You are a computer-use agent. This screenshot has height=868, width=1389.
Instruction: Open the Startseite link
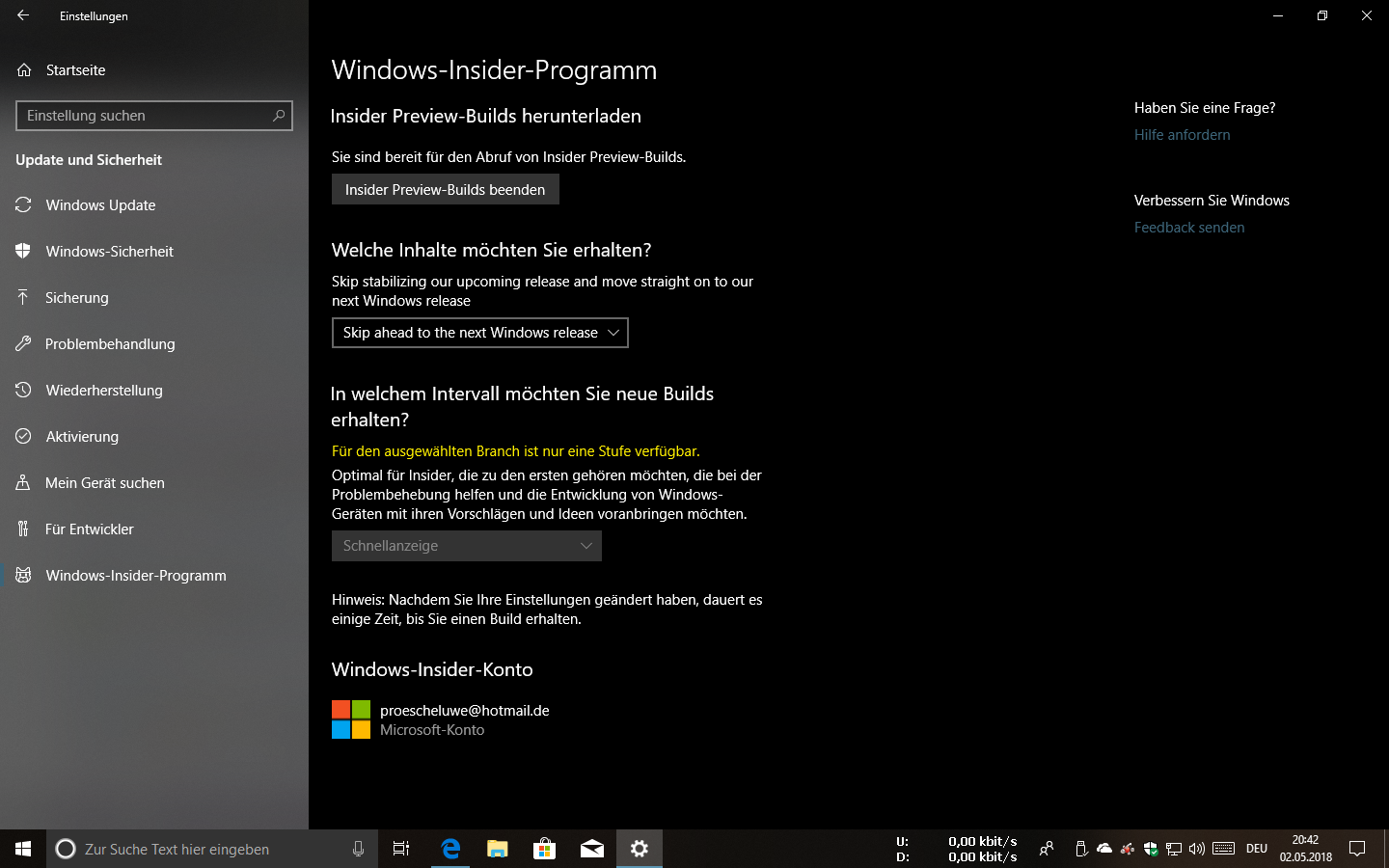75,69
